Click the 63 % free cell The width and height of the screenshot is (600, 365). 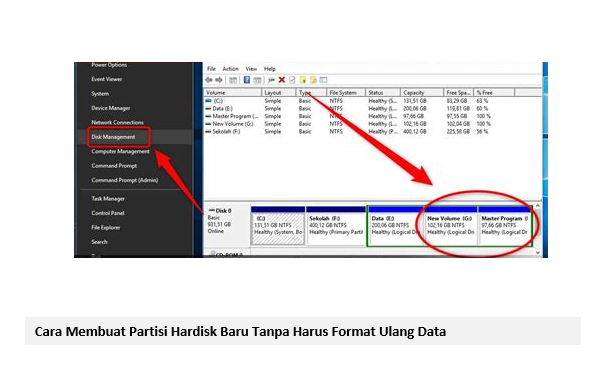(x=482, y=101)
